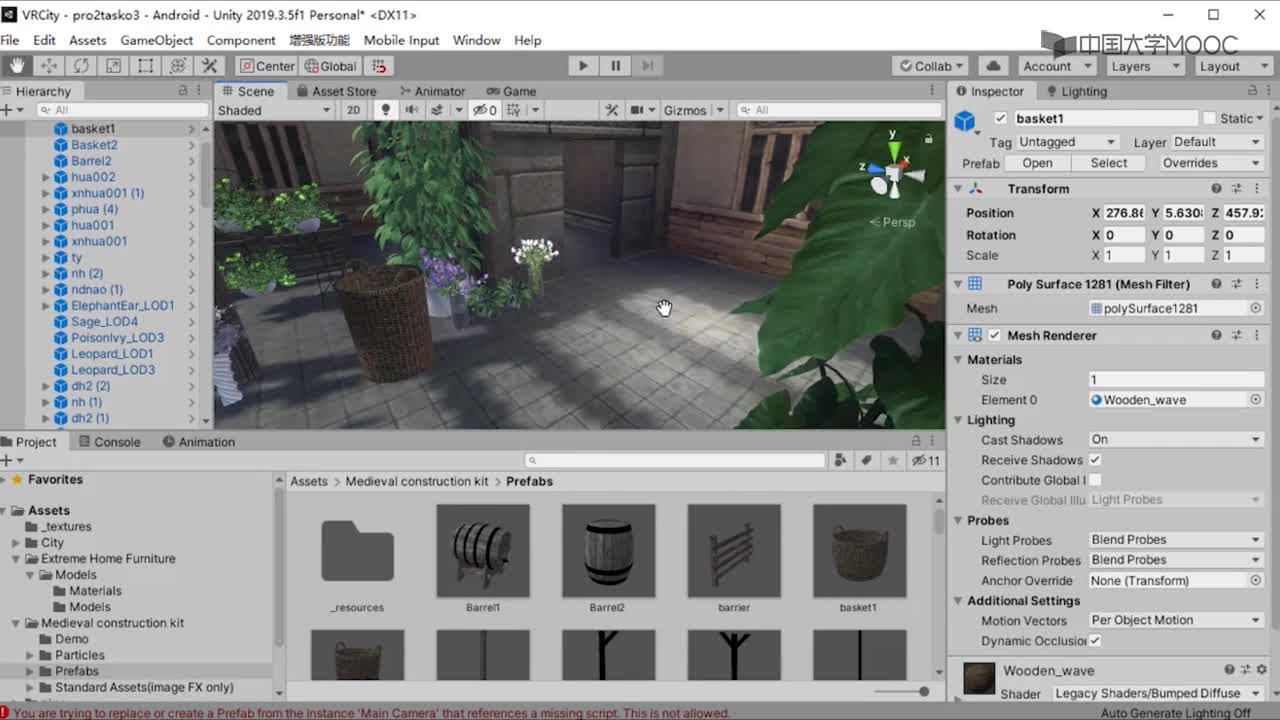Image resolution: width=1280 pixels, height=720 pixels.
Task: Toggle grid snapping icon next to Global
Action: [x=379, y=66]
